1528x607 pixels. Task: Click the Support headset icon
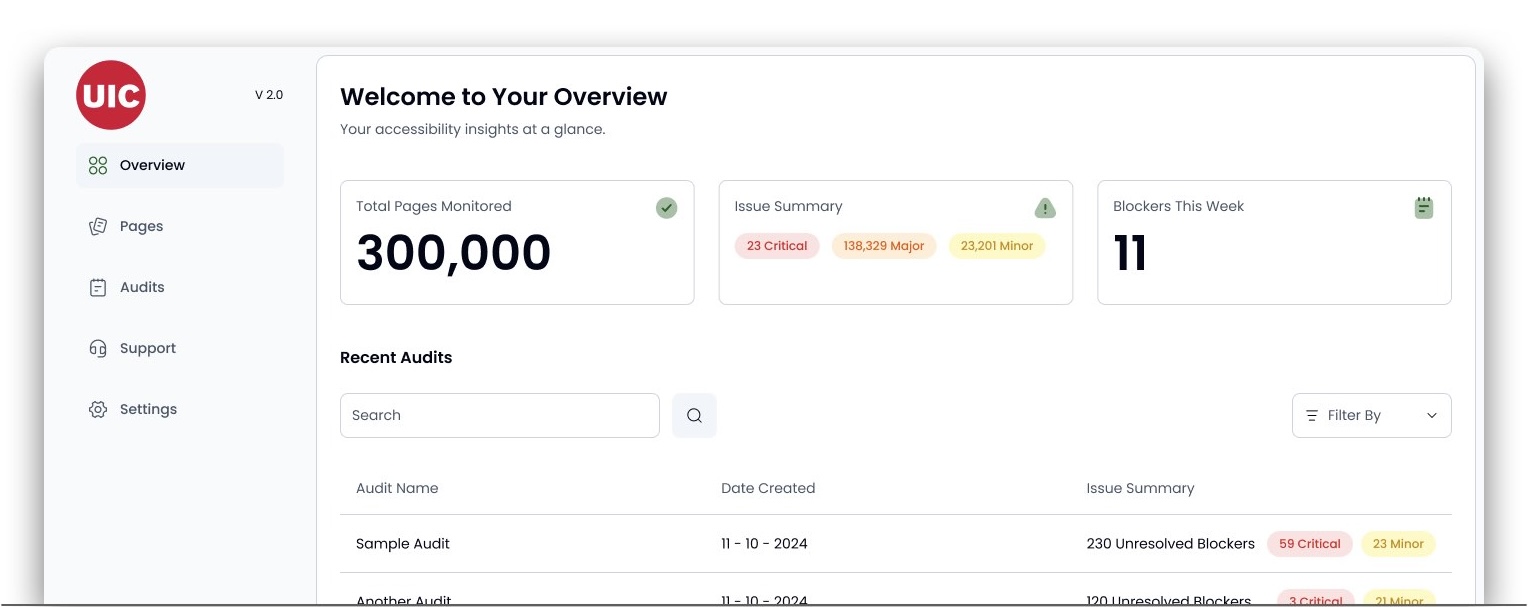98,349
